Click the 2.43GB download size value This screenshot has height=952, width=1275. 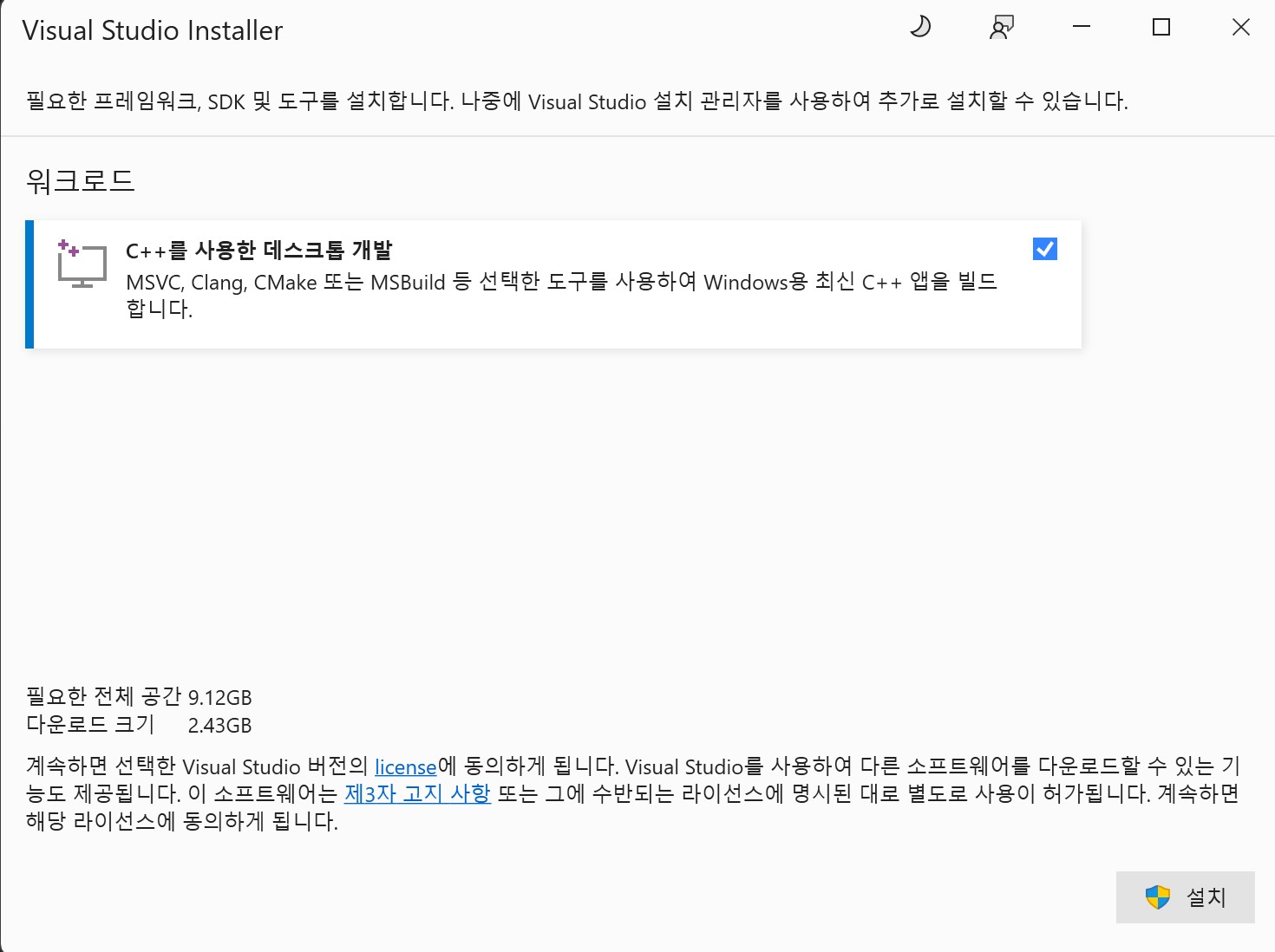(x=220, y=726)
